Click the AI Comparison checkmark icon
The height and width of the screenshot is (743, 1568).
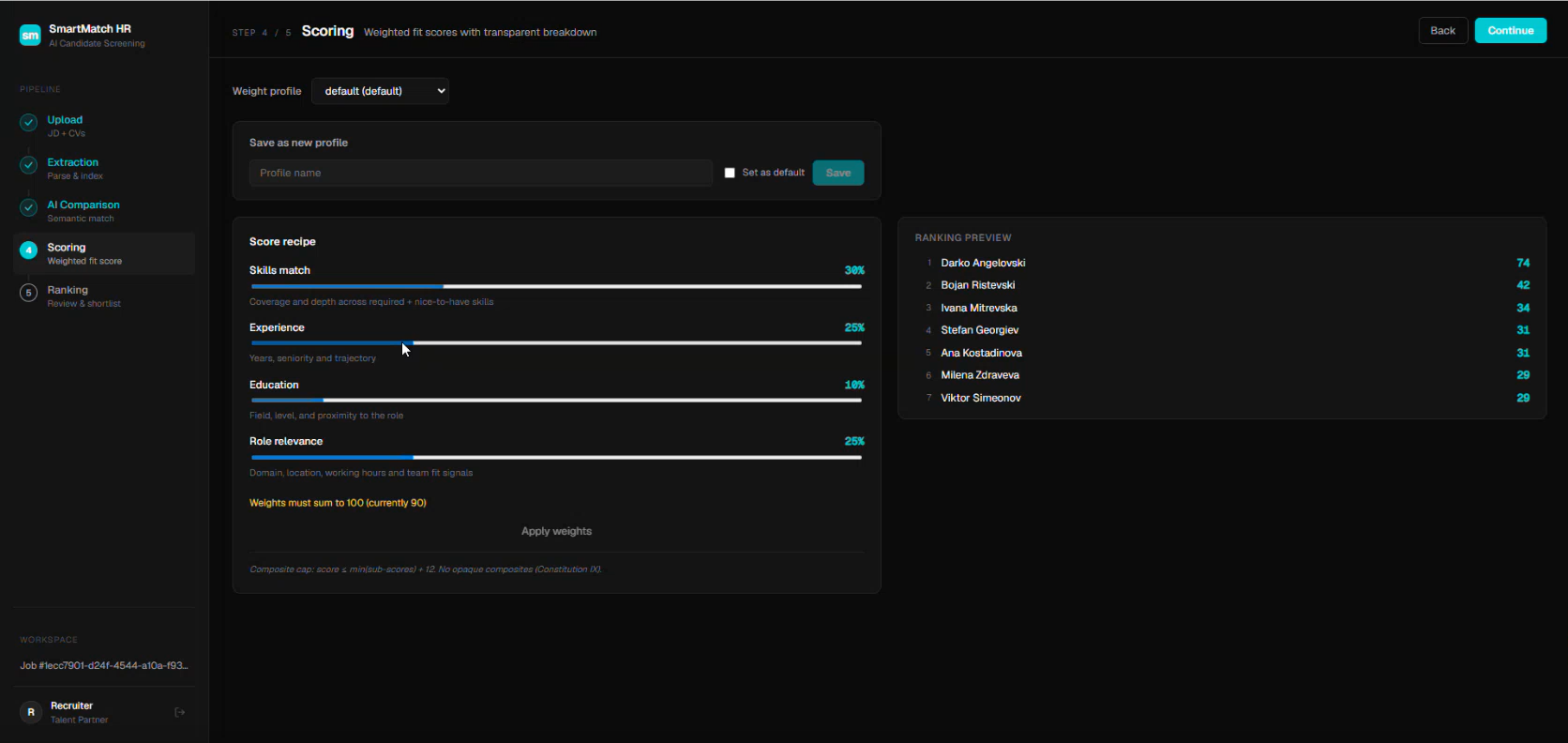[x=29, y=207]
